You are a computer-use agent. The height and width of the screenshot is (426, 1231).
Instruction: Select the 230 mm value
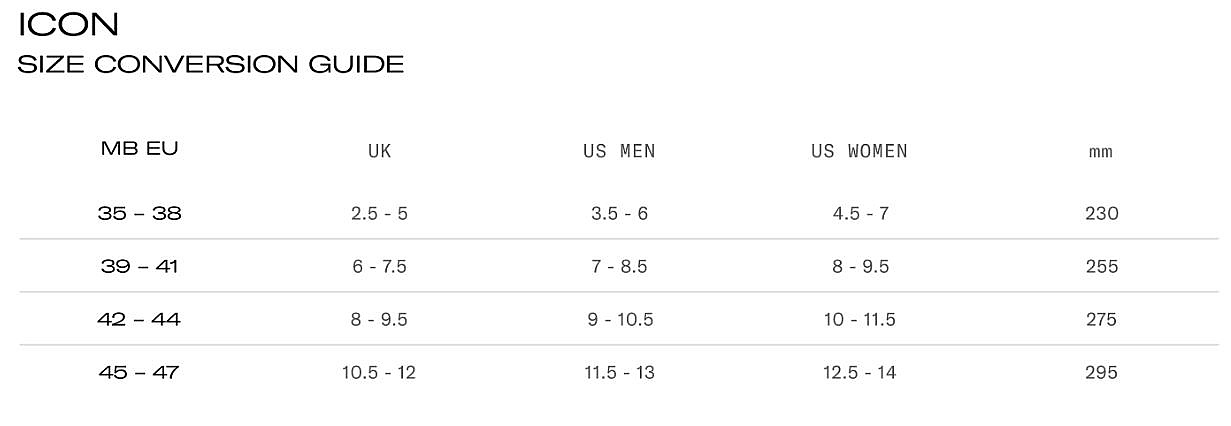click(1101, 214)
